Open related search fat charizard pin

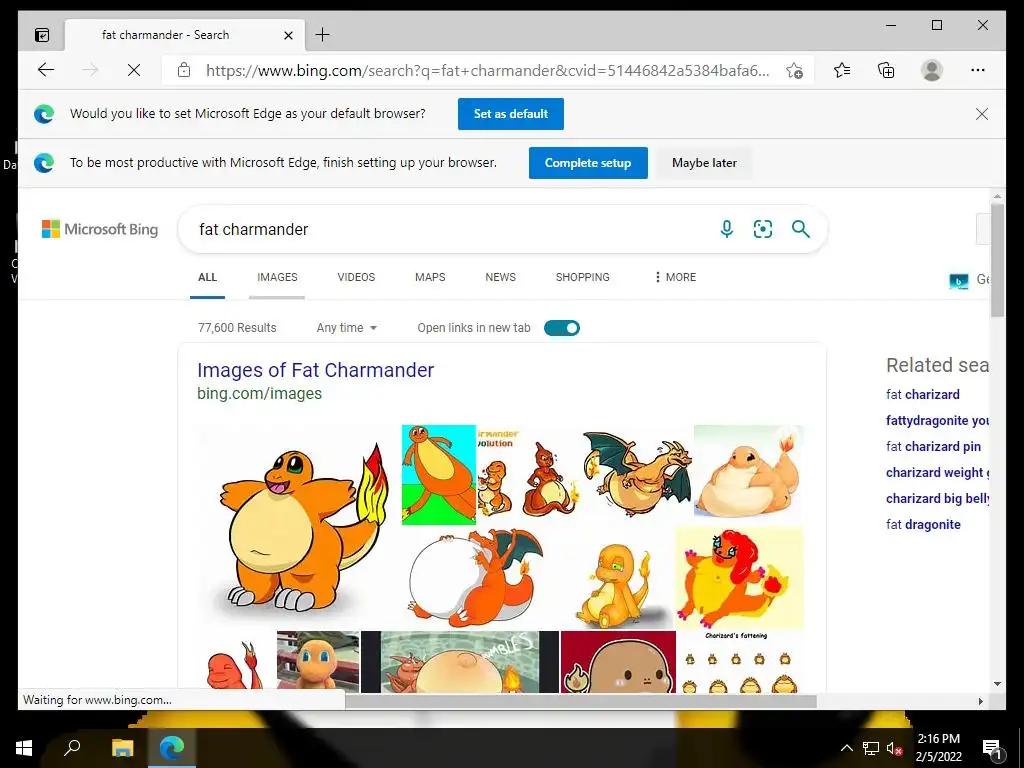click(933, 447)
